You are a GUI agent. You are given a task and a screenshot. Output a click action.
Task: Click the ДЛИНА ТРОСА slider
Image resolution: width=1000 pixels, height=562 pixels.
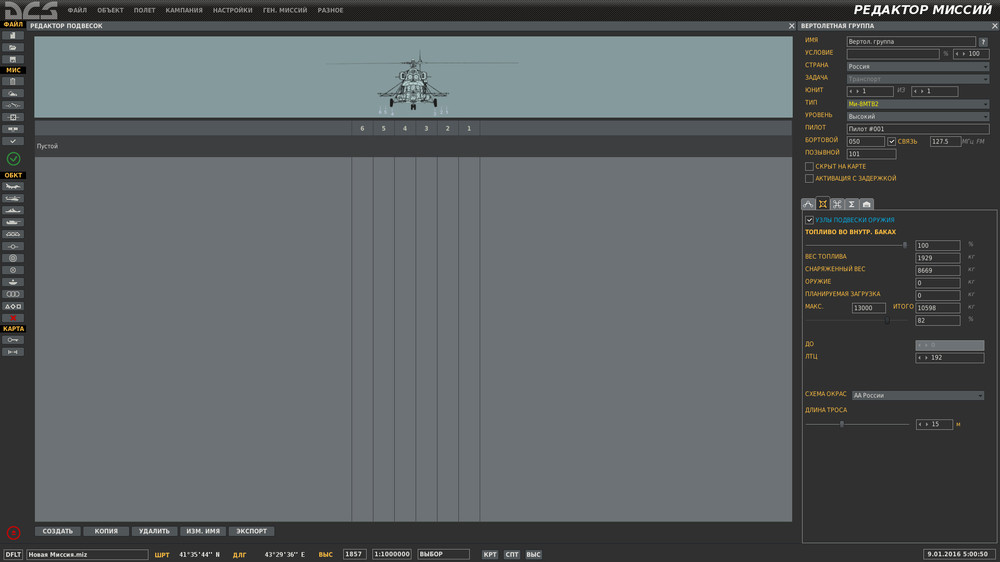[x=857, y=424]
